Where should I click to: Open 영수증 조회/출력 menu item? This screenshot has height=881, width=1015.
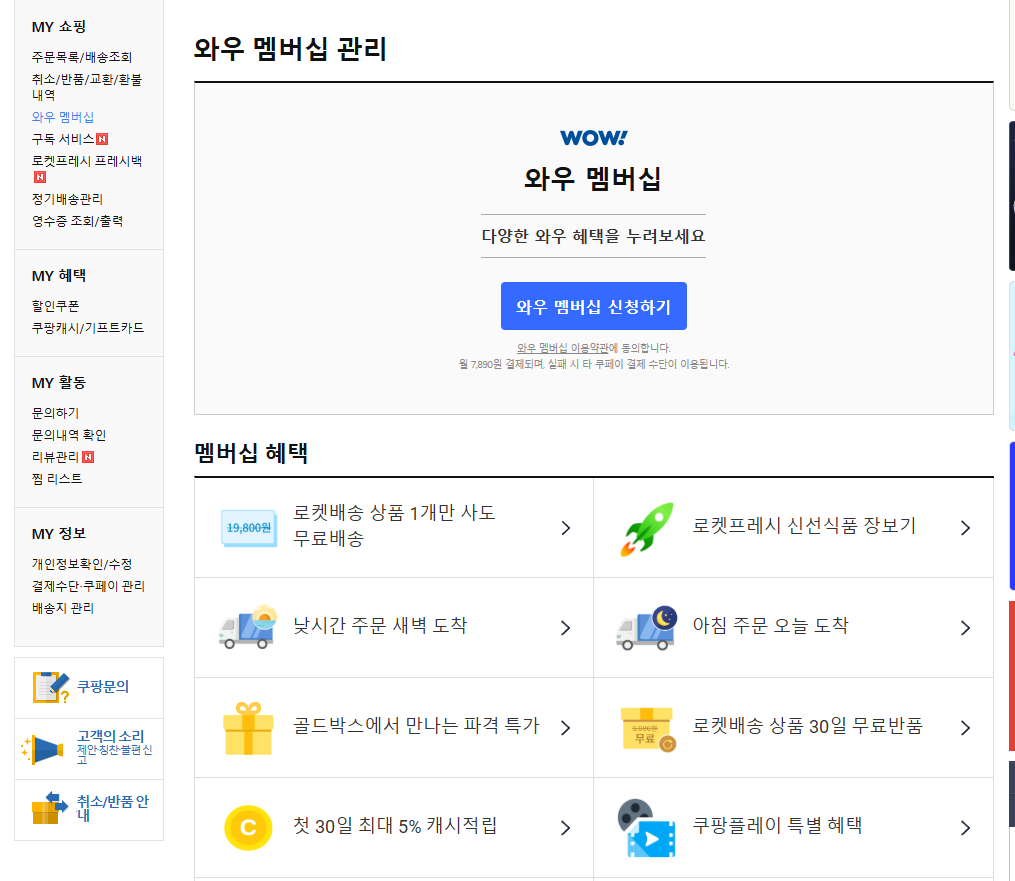[x=77, y=221]
